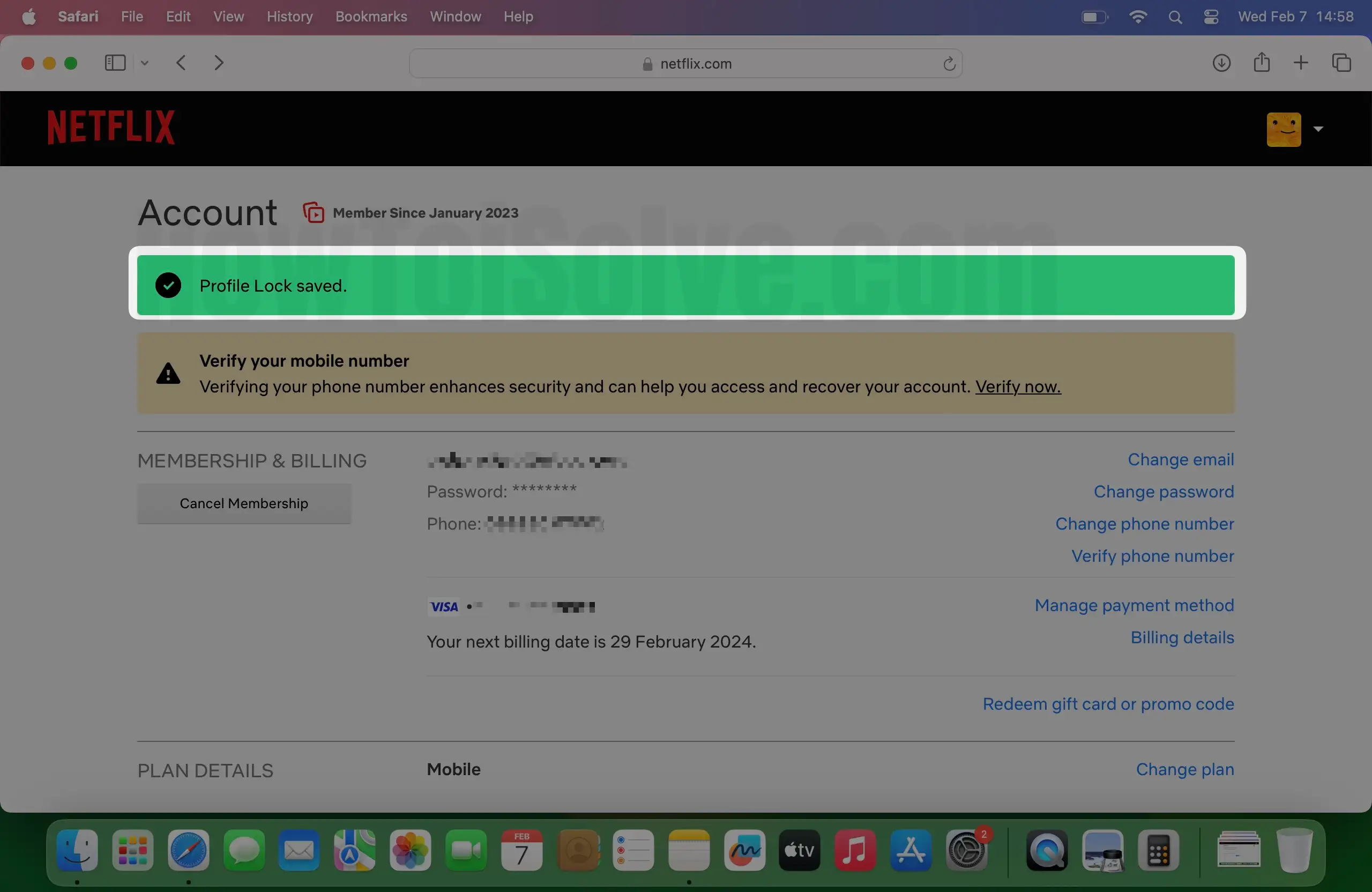Open the Safari downloads icon
The height and width of the screenshot is (892, 1372).
1221,63
